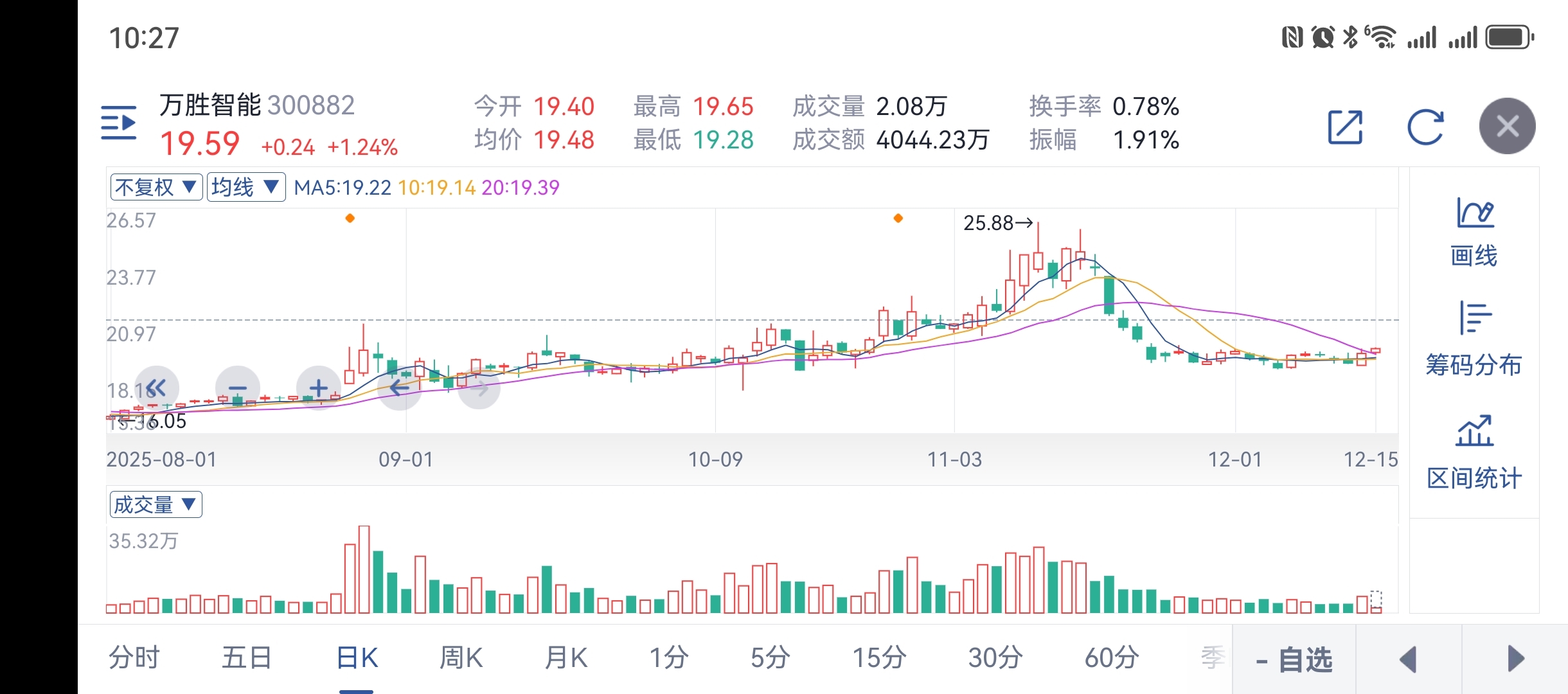
Task: Select the 60分 timeframe tab
Action: tap(1112, 658)
